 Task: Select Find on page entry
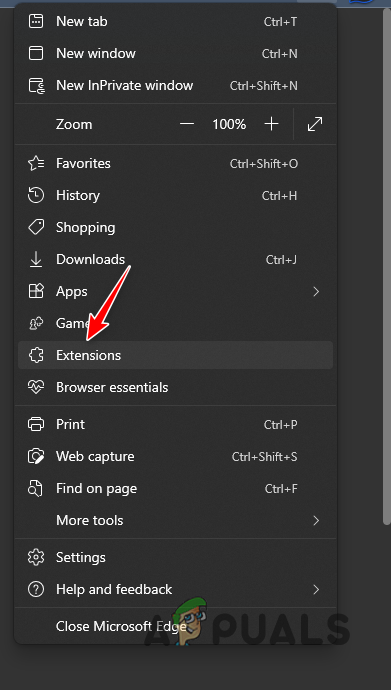175,488
